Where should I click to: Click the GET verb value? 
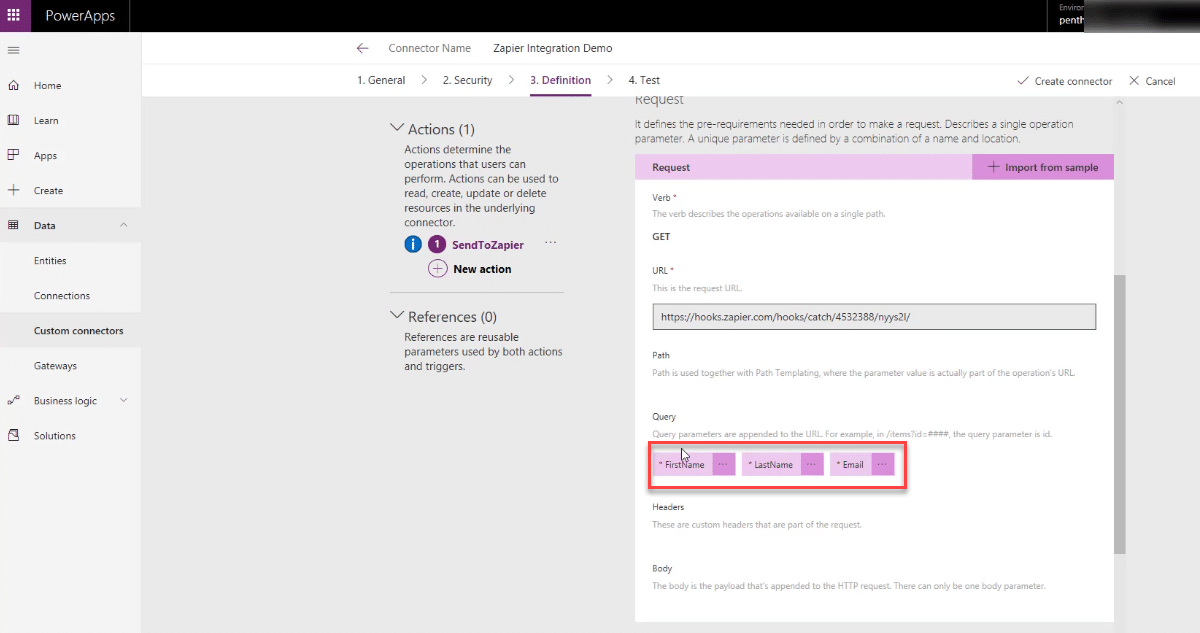point(661,237)
